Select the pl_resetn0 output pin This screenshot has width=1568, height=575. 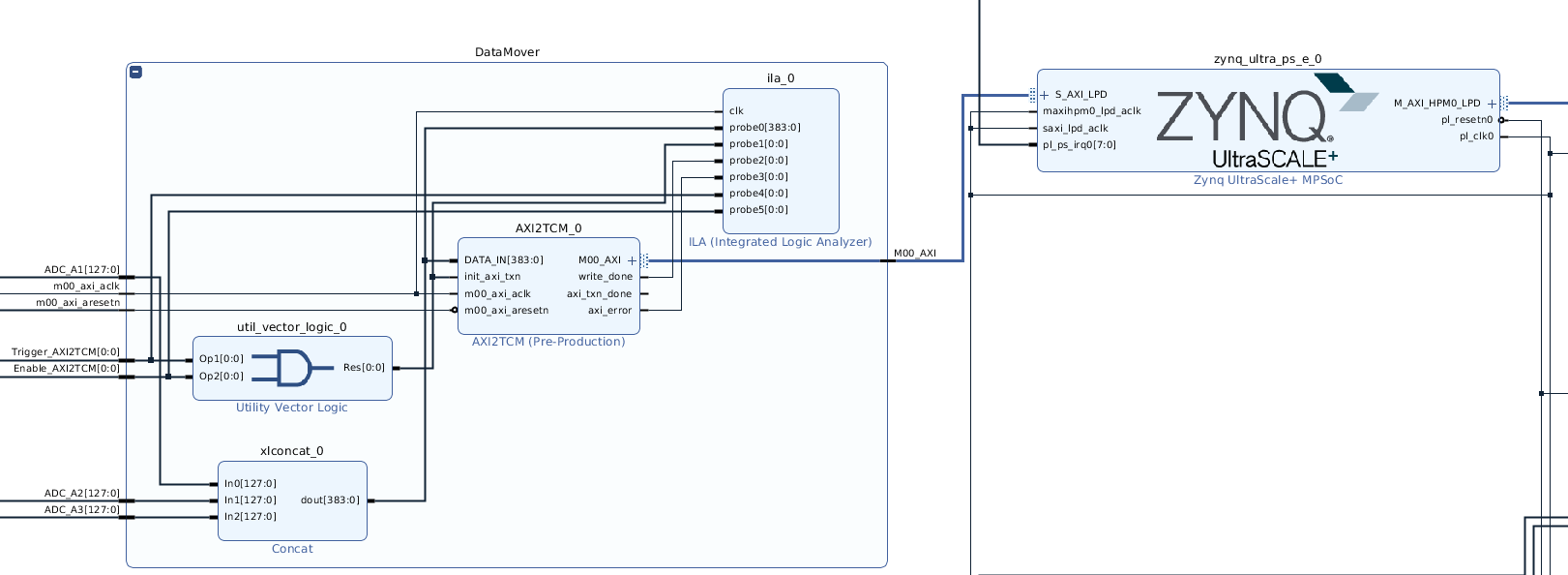tap(1466, 120)
